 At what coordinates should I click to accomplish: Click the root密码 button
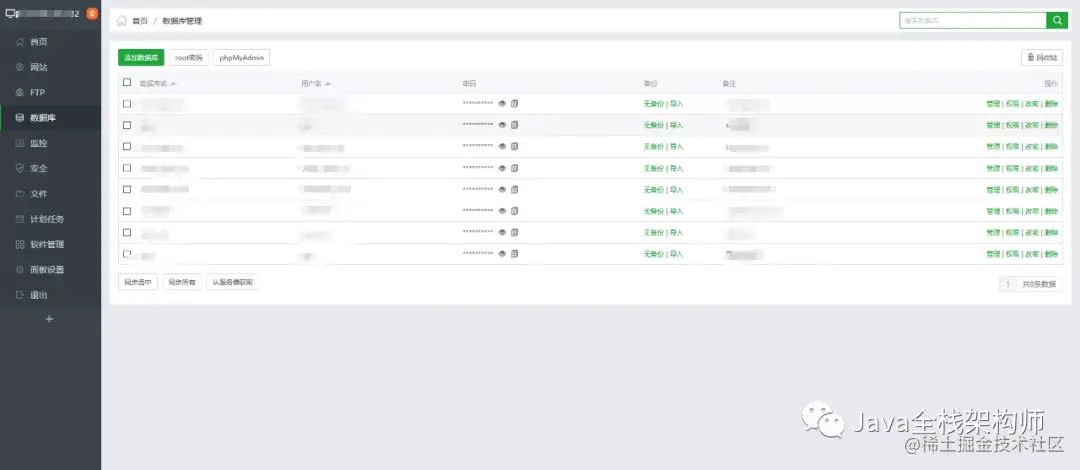189,58
